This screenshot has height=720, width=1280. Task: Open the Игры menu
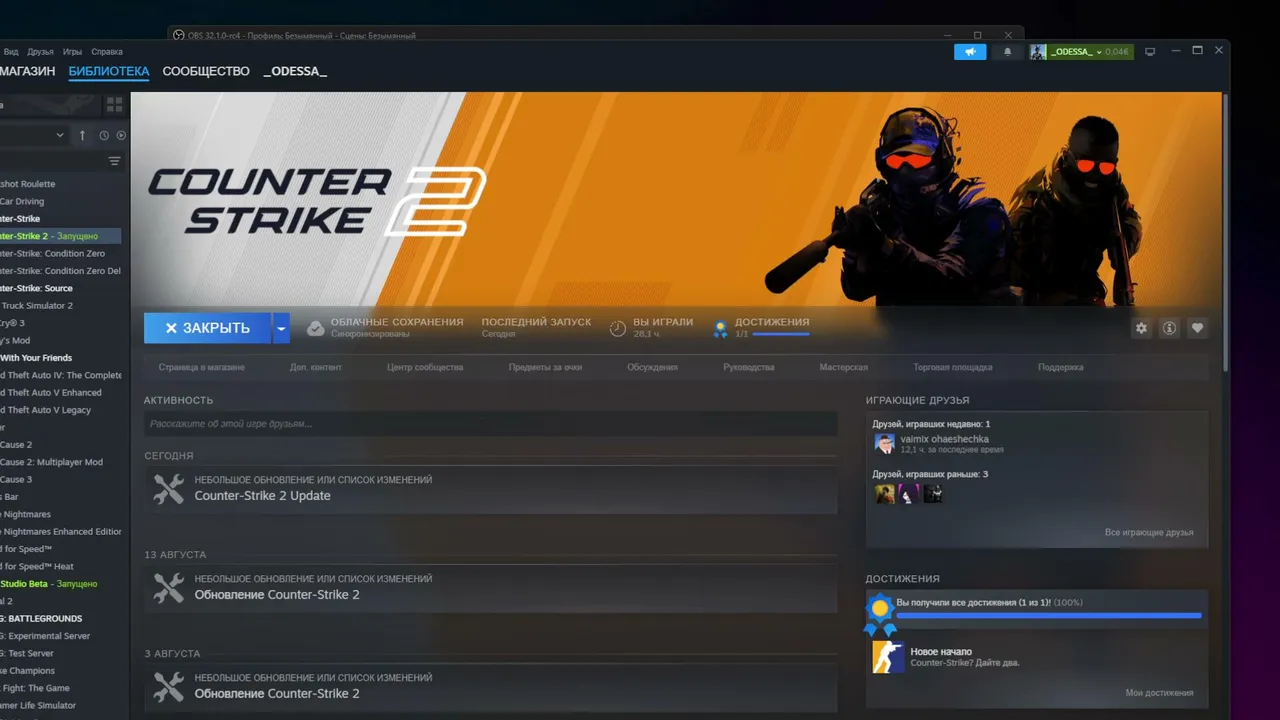73,52
